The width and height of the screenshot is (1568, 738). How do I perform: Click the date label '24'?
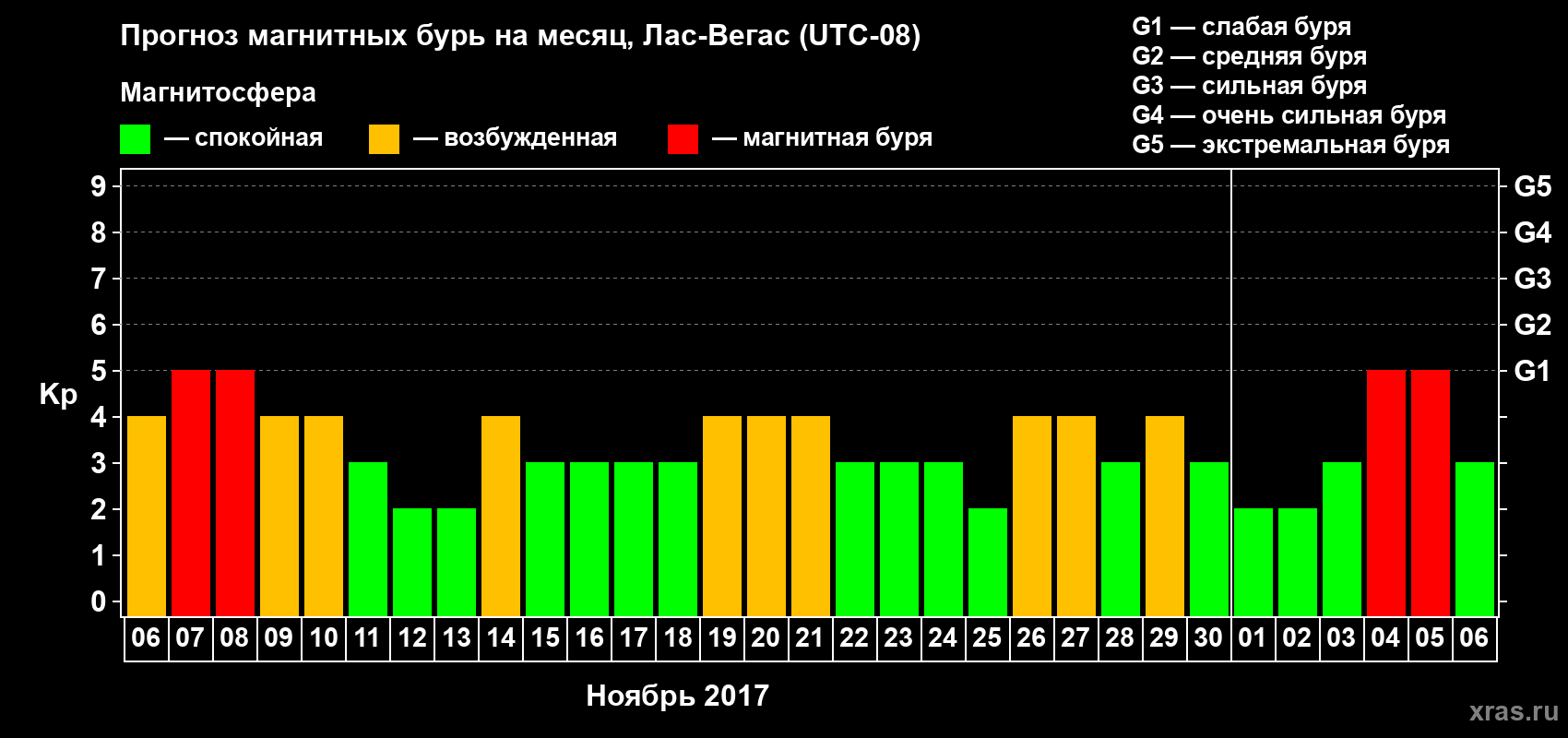point(944,638)
